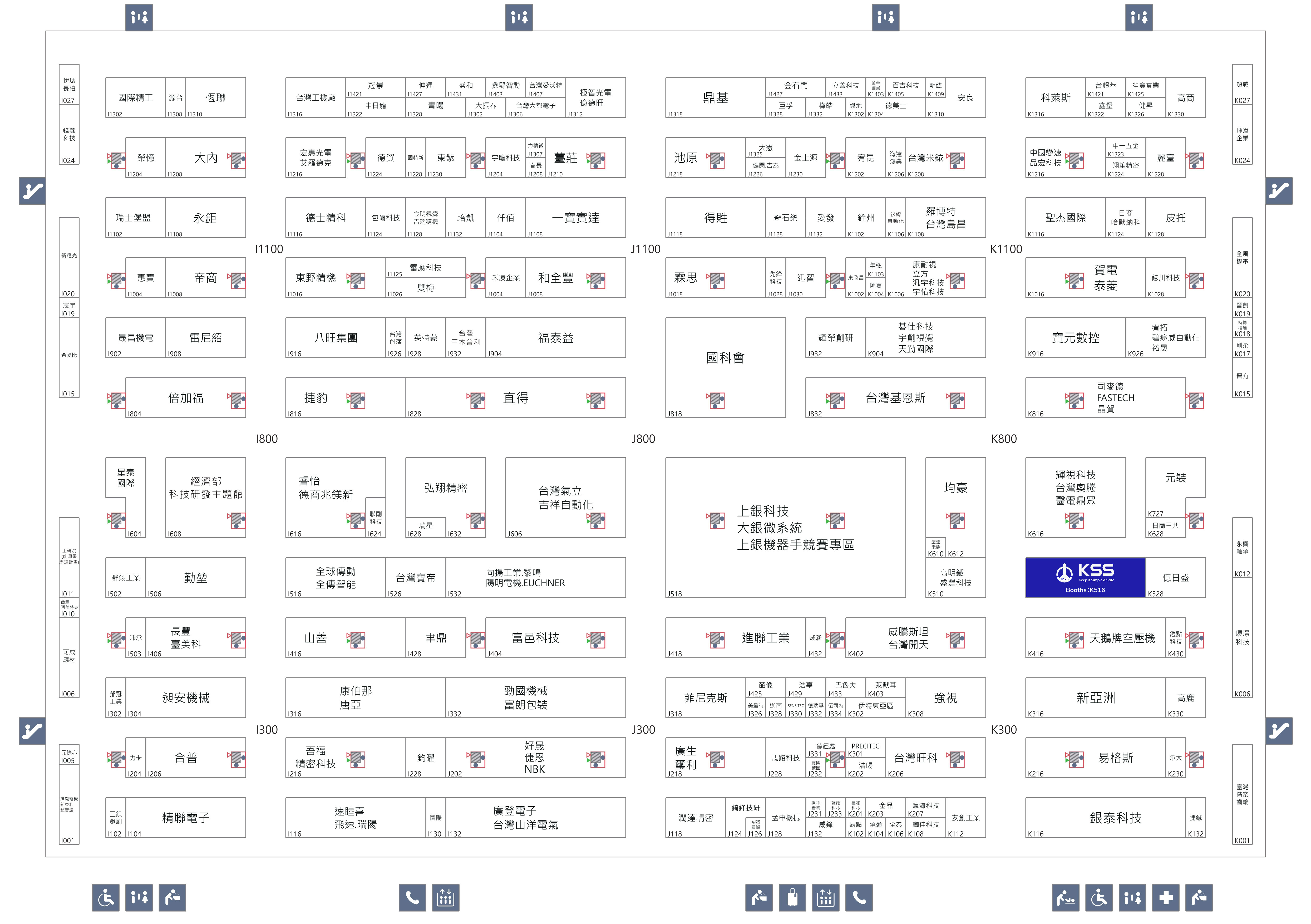Click the J800 aisle label

[x=643, y=439]
